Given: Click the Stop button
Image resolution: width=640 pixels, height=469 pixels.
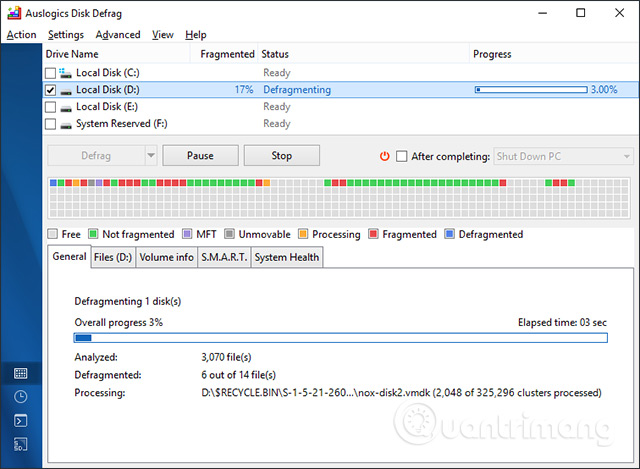Looking at the screenshot, I should tap(282, 156).
